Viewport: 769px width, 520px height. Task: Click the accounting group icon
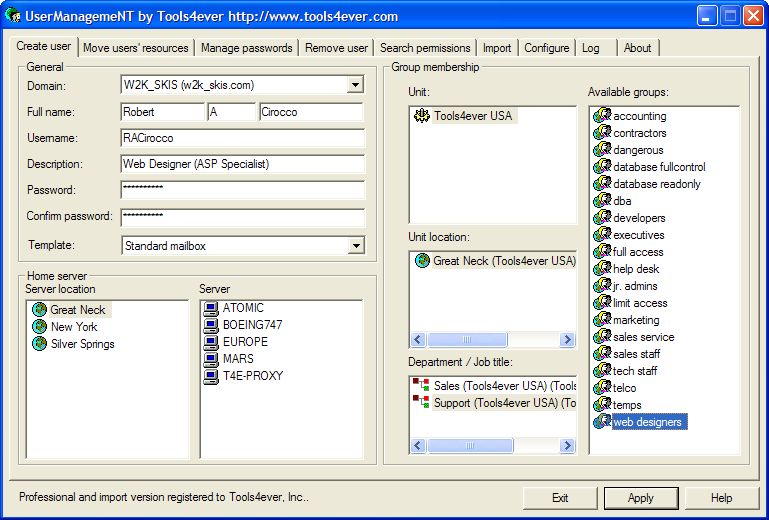[602, 116]
